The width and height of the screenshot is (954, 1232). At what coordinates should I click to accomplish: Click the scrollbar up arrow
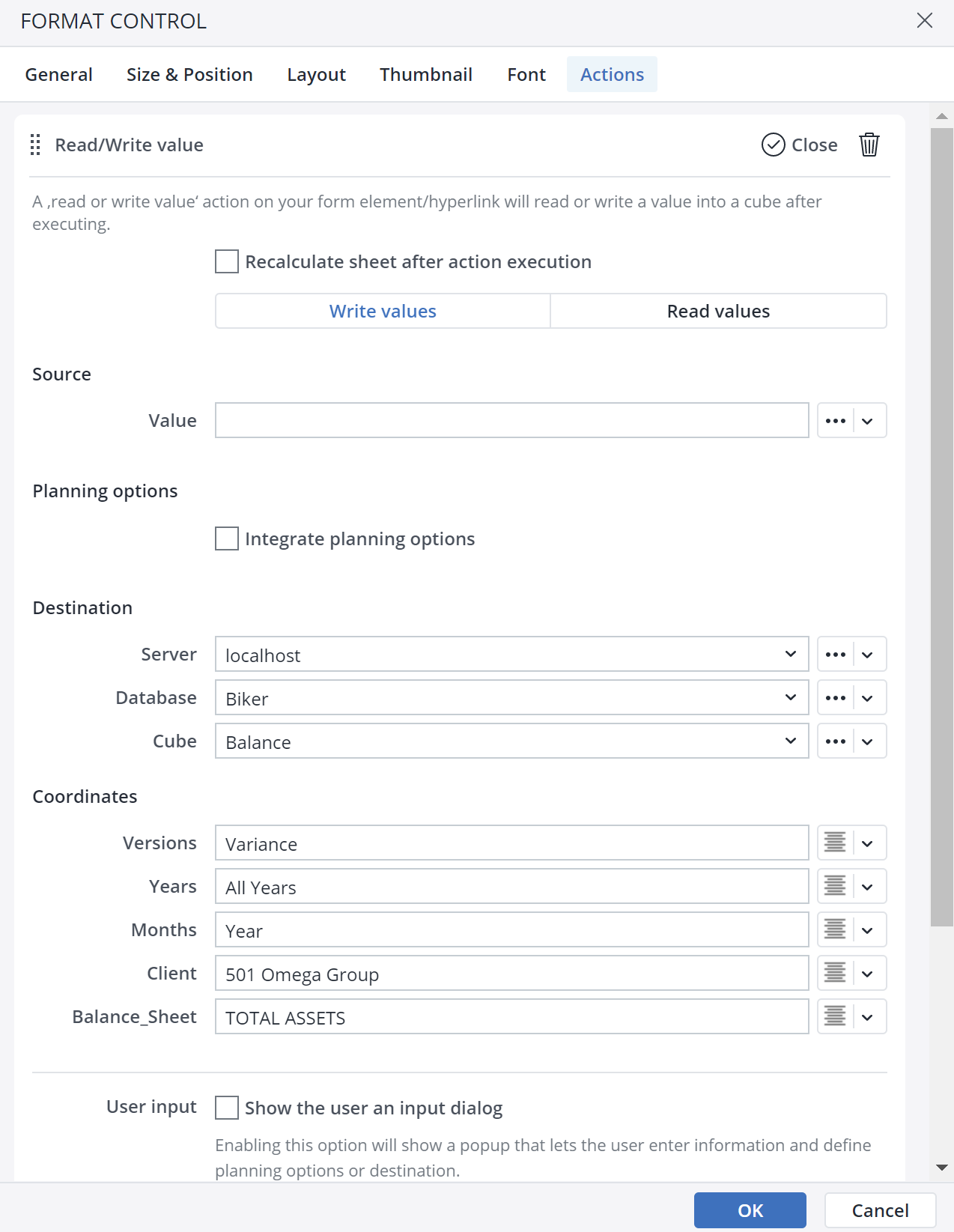(x=942, y=116)
